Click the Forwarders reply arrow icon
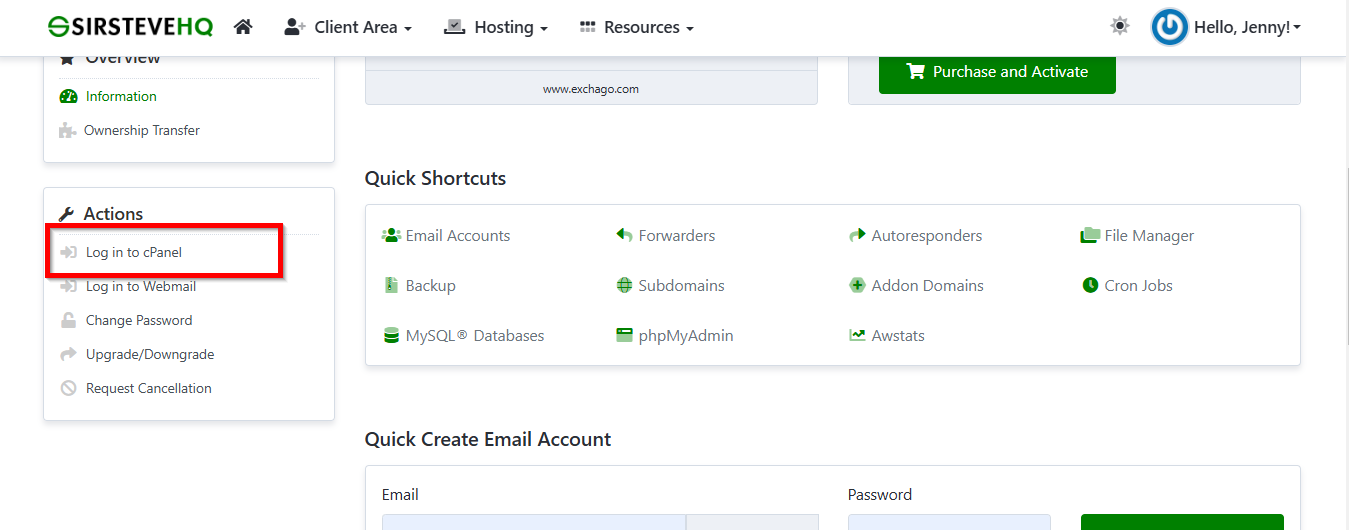 coord(625,236)
